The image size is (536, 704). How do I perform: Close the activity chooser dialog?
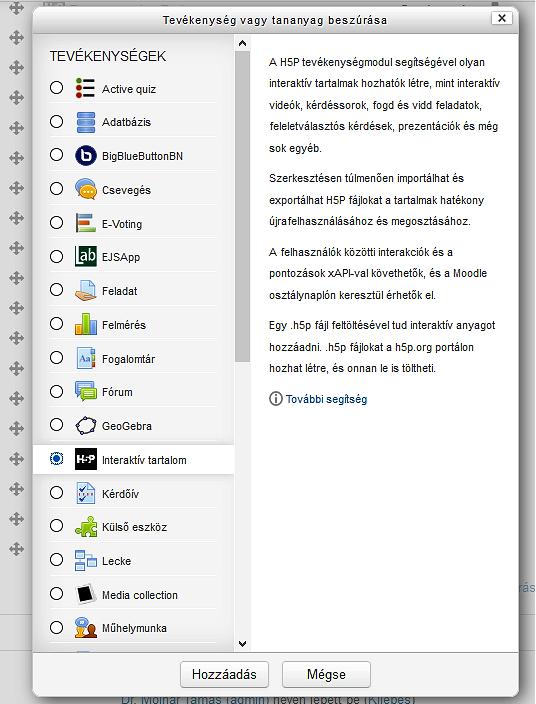point(502,18)
